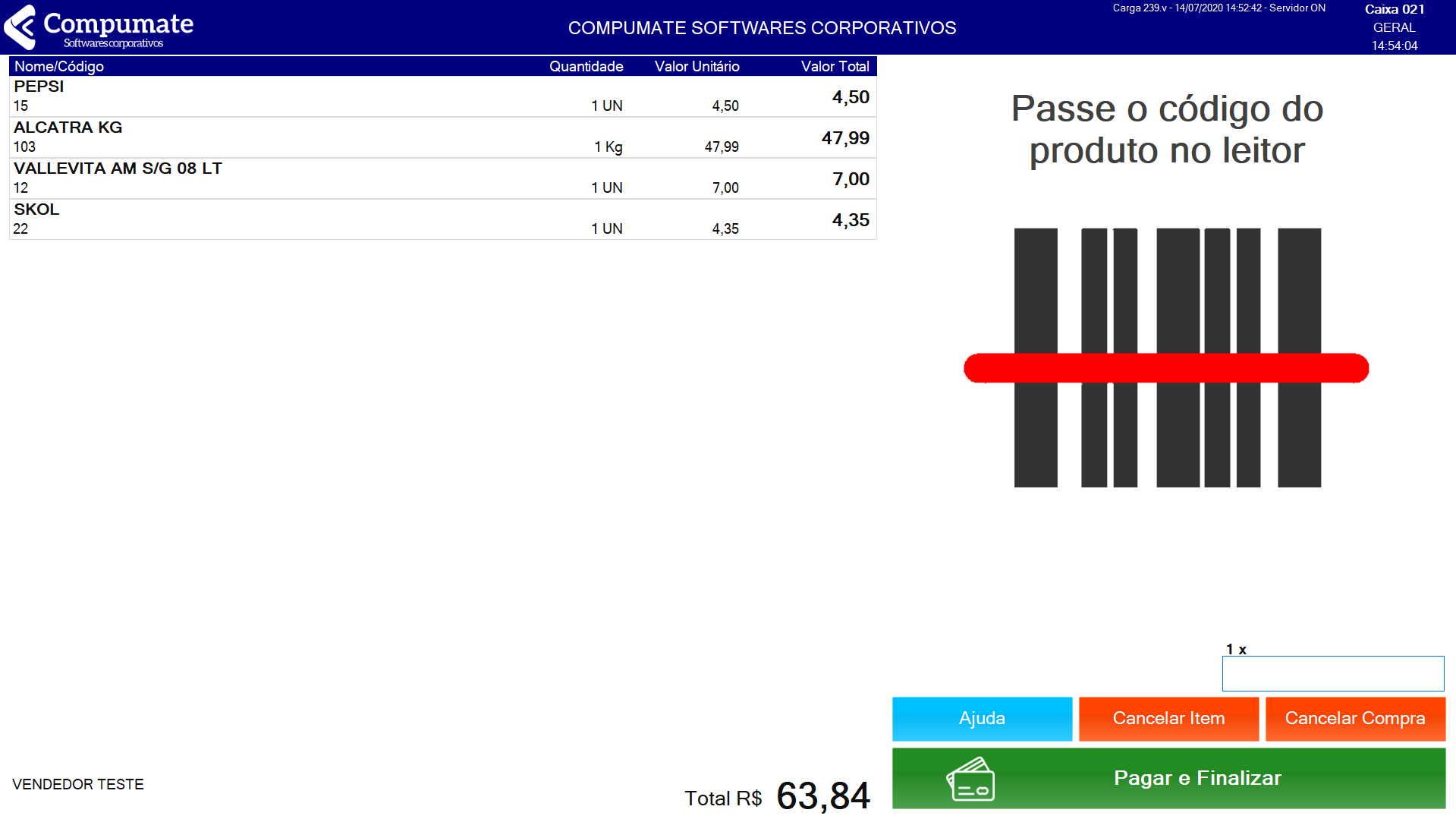Click Cancelar Compra button
Viewport: 1456px width, 819px height.
pyautogui.click(x=1355, y=719)
